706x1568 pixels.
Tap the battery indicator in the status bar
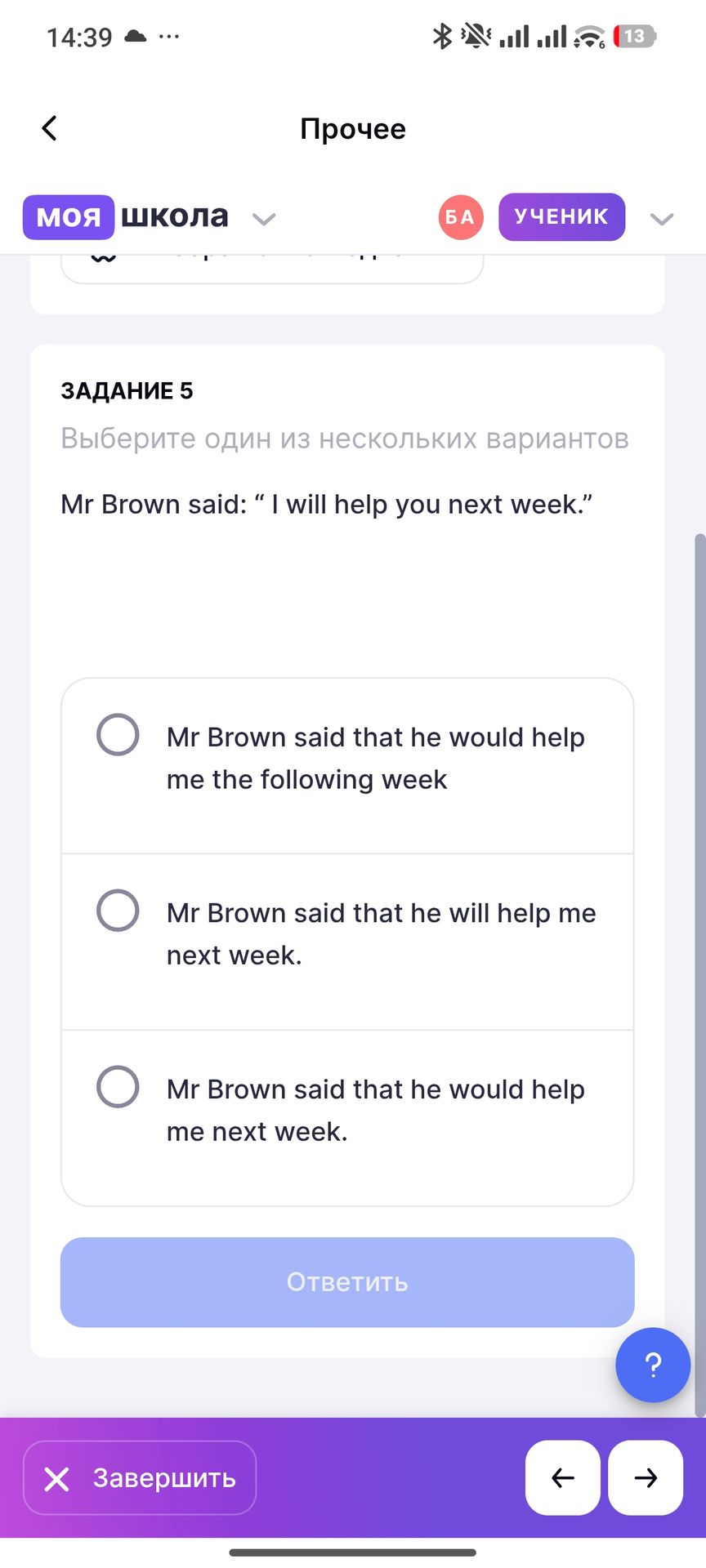tap(636, 36)
